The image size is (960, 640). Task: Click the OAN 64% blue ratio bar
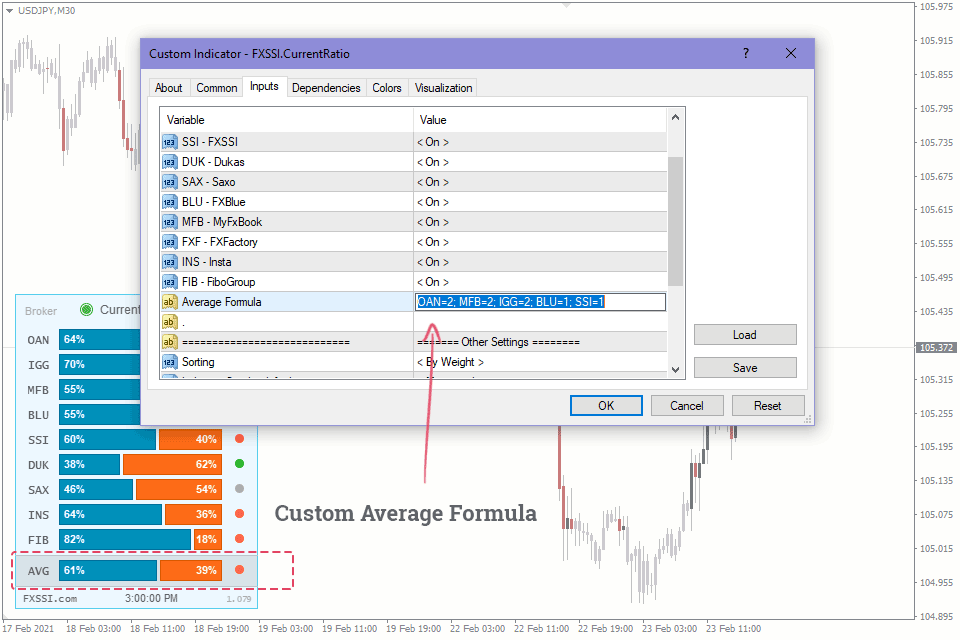pos(100,339)
